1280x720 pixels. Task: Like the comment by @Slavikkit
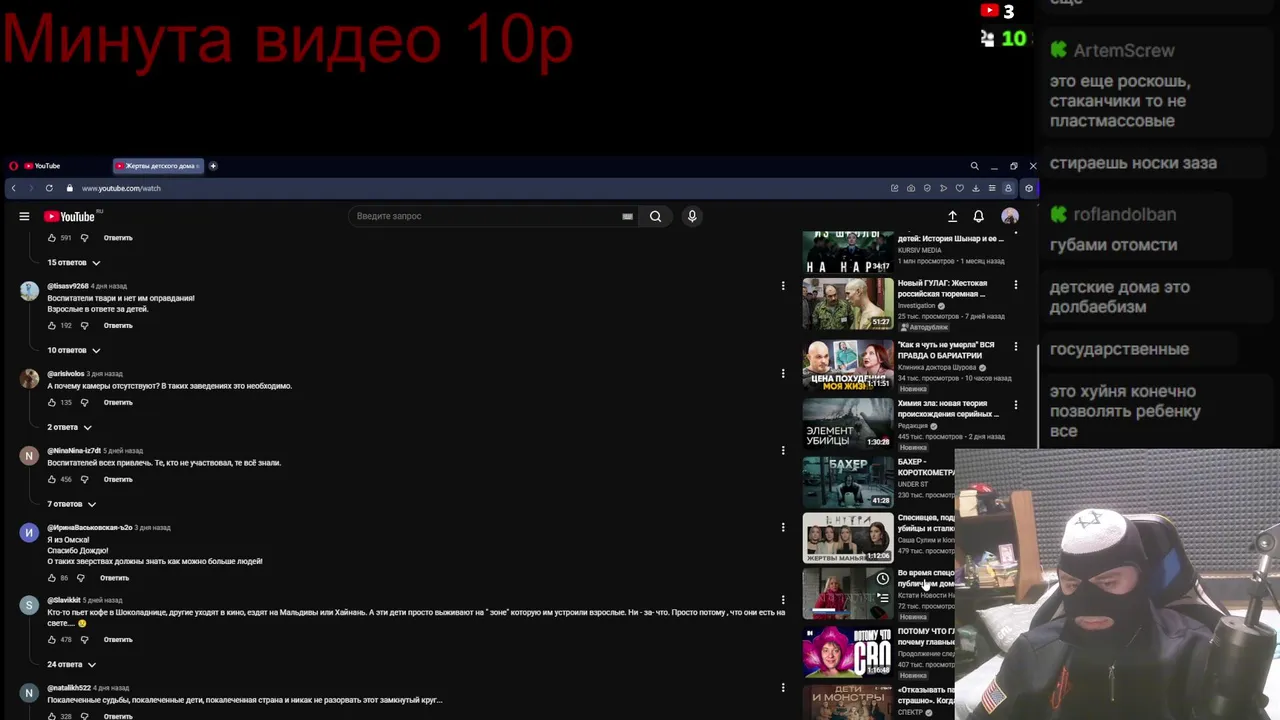coord(52,639)
